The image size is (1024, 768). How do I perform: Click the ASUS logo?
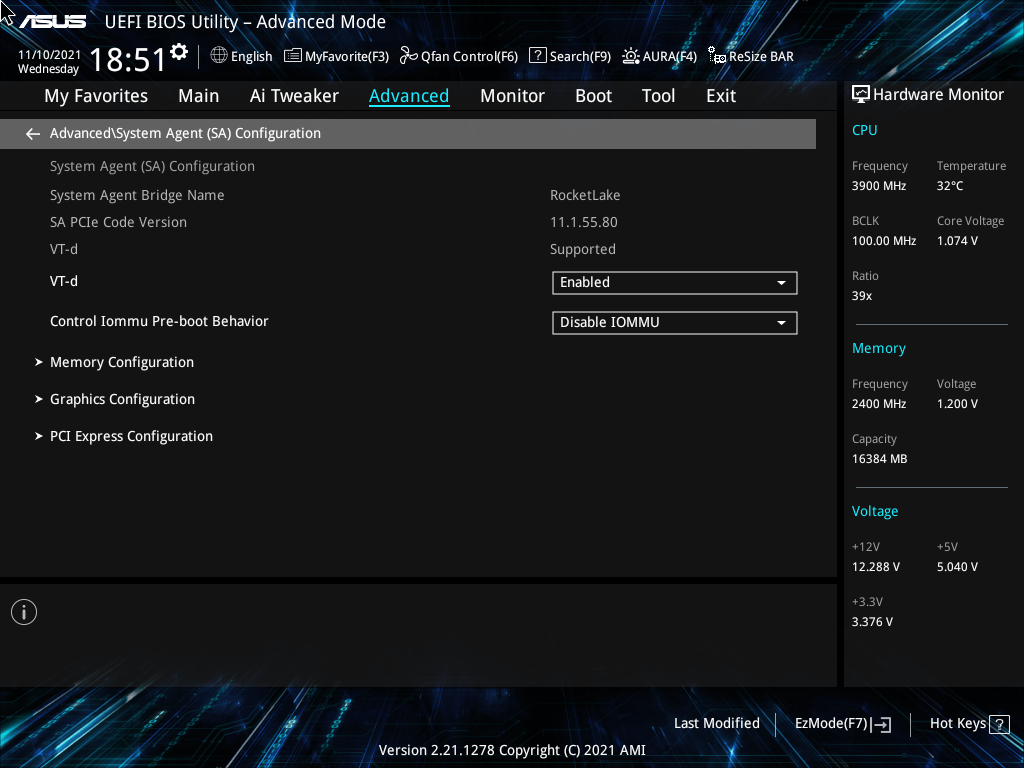(53, 22)
